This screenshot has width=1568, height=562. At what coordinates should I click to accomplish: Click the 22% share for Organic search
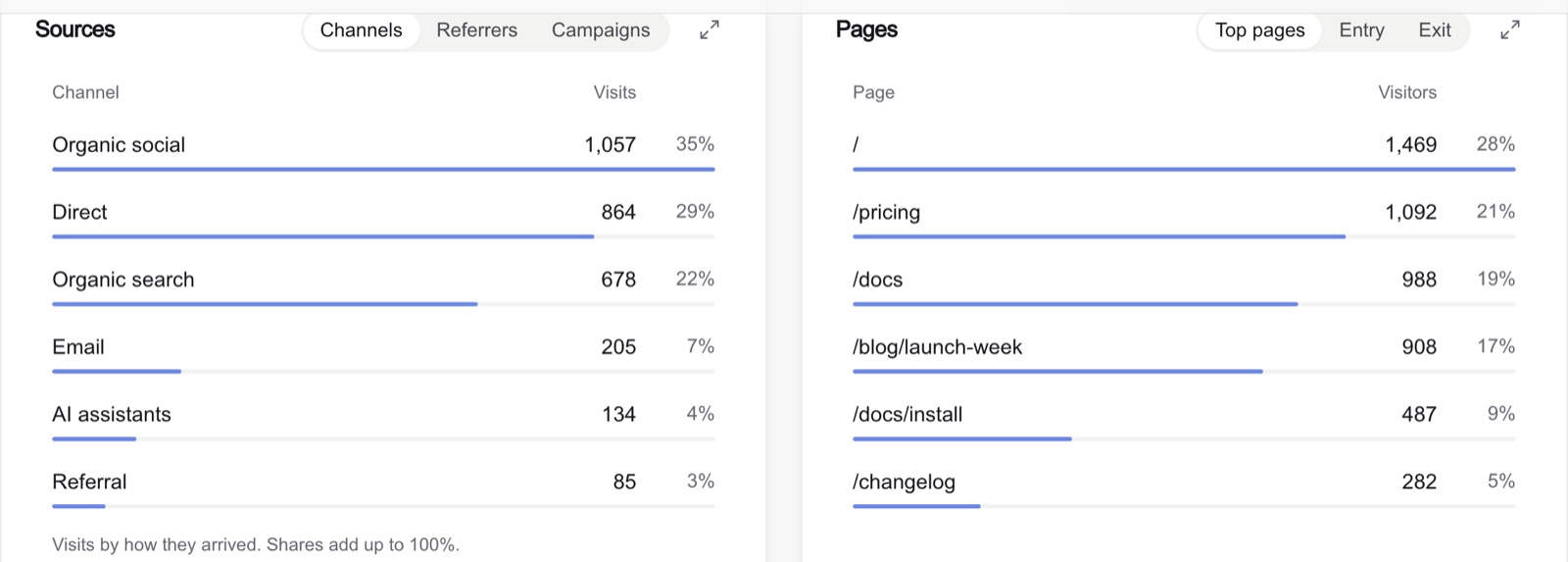[x=695, y=279]
